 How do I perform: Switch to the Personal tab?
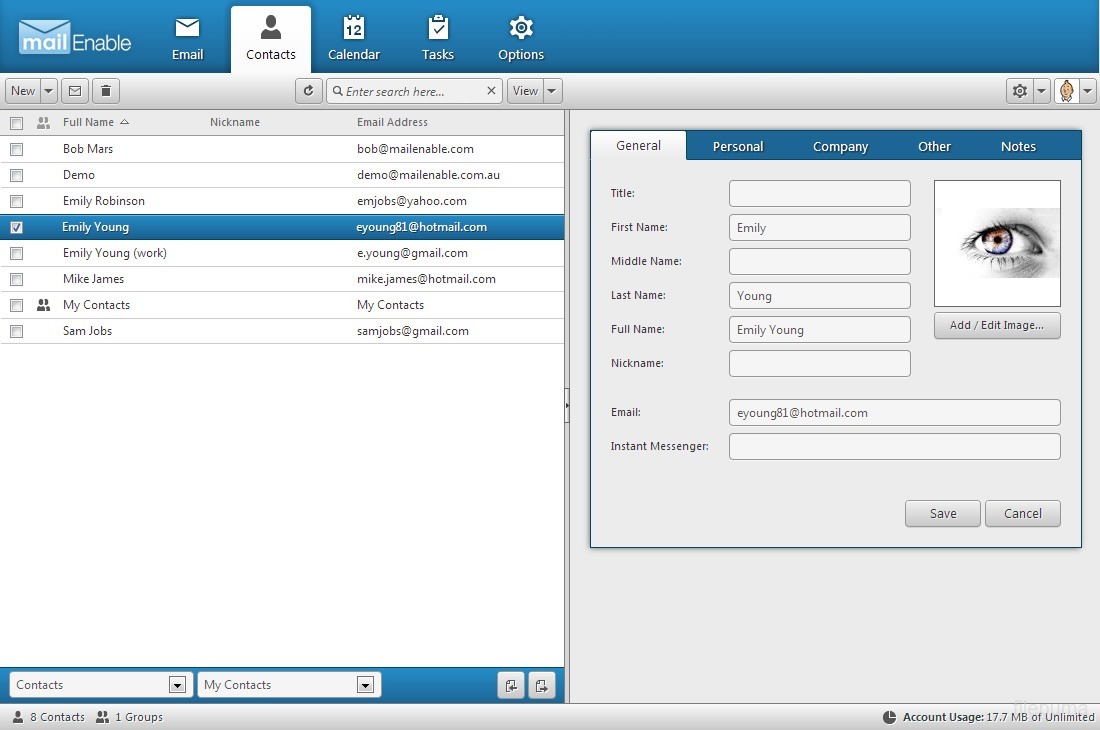click(x=737, y=146)
